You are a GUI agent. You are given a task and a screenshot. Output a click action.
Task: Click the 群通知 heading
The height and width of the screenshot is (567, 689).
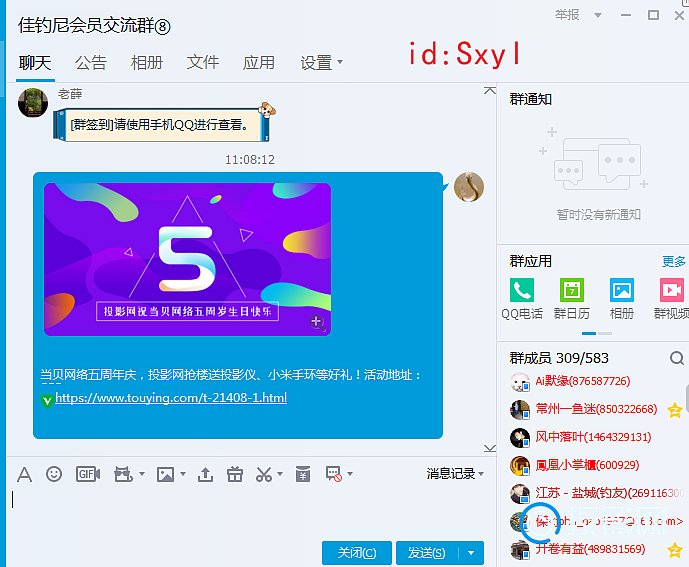(x=531, y=99)
